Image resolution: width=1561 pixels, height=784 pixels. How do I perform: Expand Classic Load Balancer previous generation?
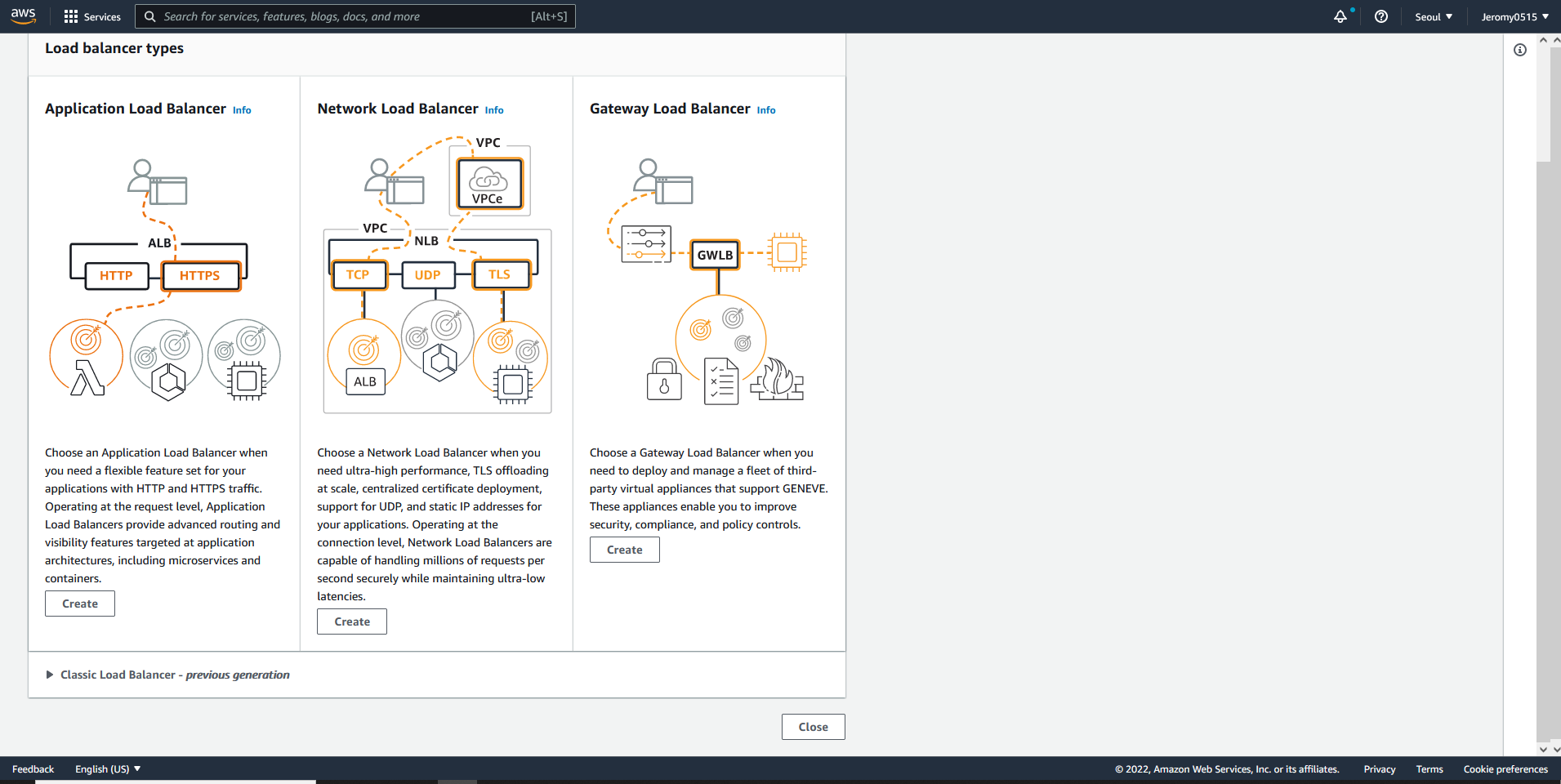(168, 675)
